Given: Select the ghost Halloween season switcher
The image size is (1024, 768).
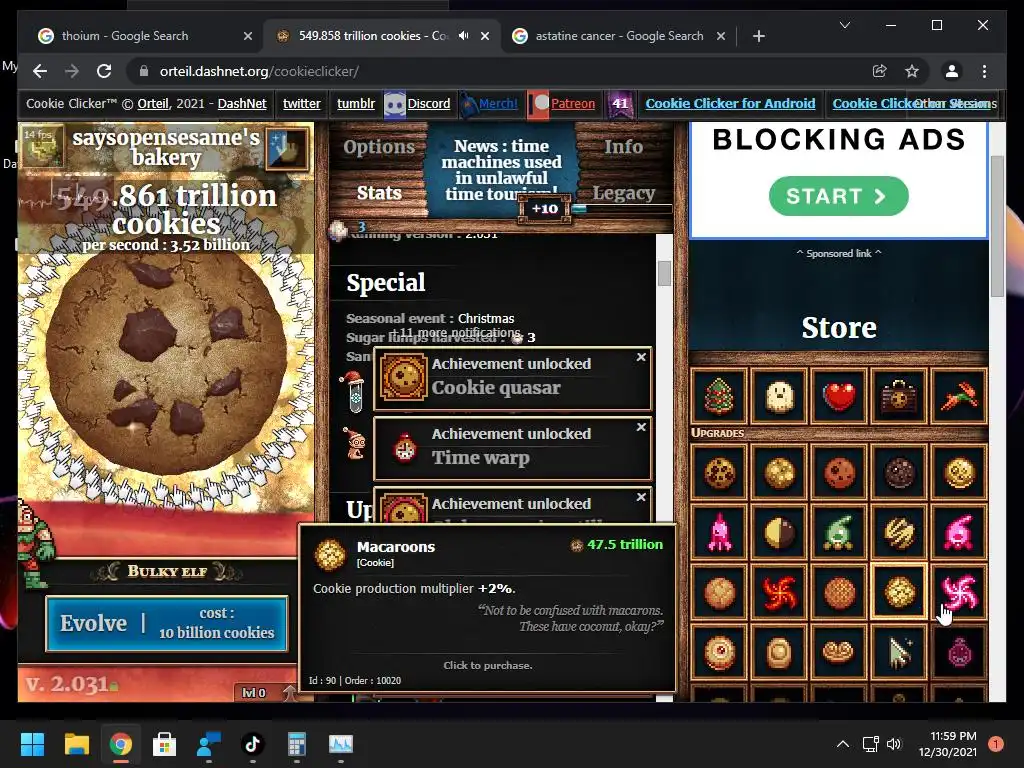Looking at the screenshot, I should 779,396.
